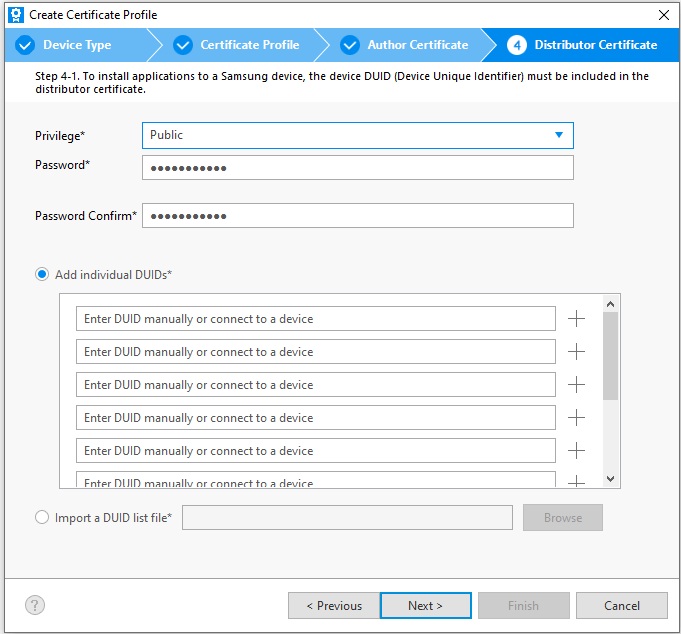This screenshot has width=681, height=634.
Task: Click the Previous button
Action: click(x=334, y=605)
